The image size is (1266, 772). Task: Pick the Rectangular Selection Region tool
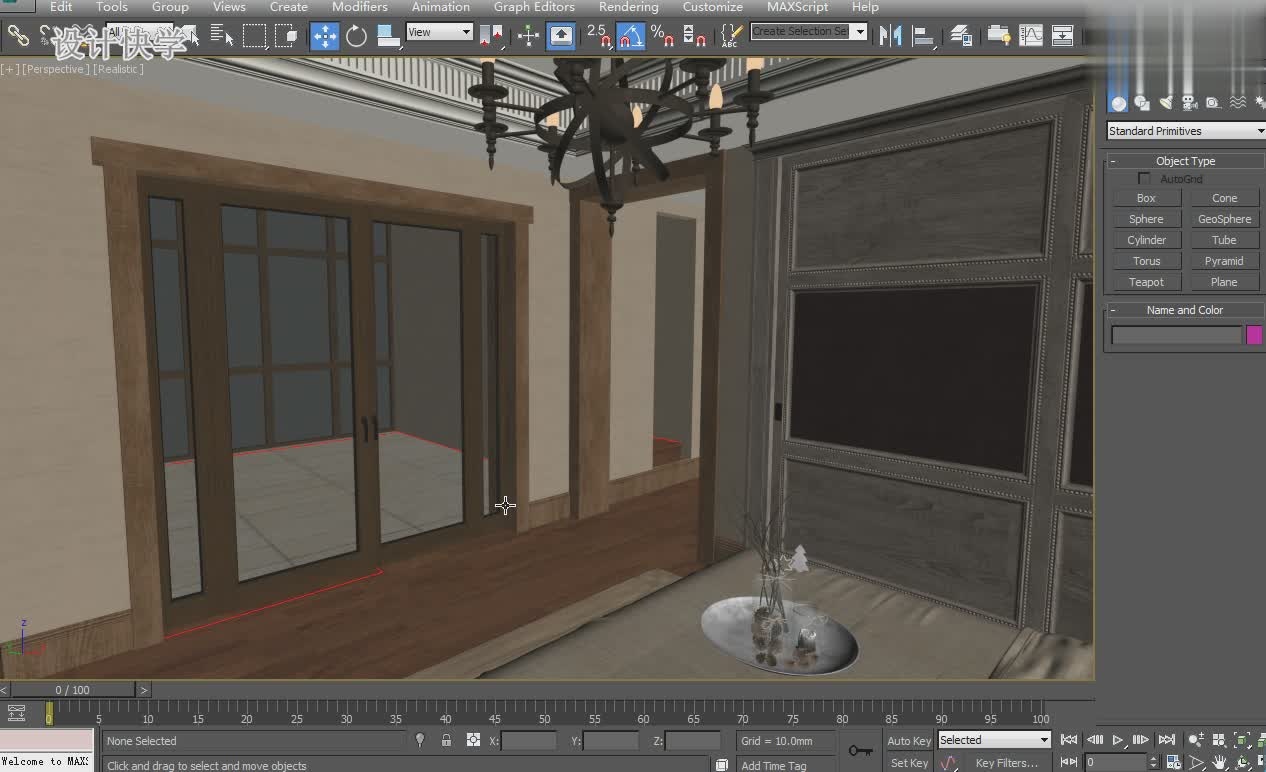[x=255, y=37]
